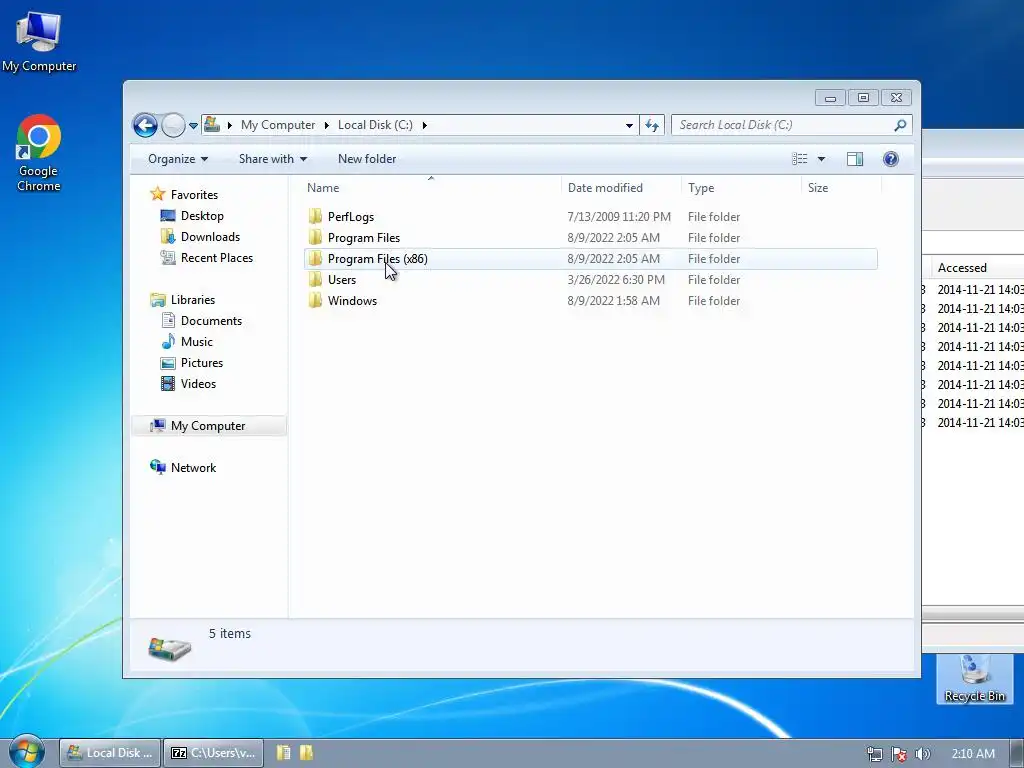This screenshot has height=768, width=1024.
Task: Refresh the folder with the refresh icon
Action: (652, 125)
